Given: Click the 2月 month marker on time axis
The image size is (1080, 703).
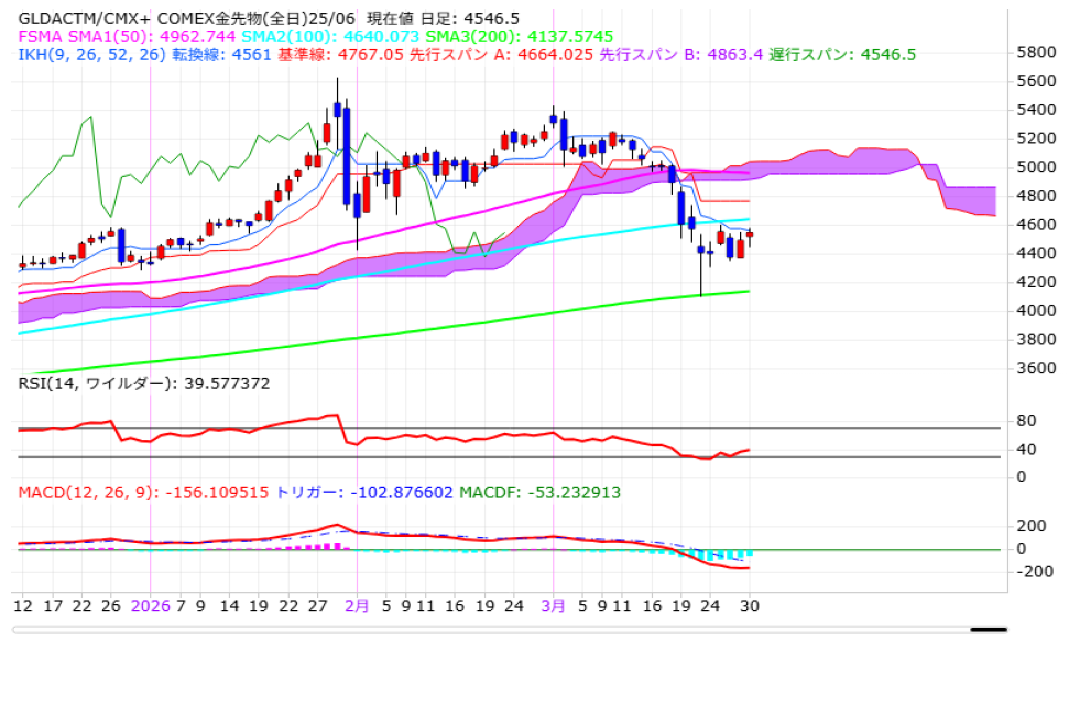Looking at the screenshot, I should pos(357,606).
